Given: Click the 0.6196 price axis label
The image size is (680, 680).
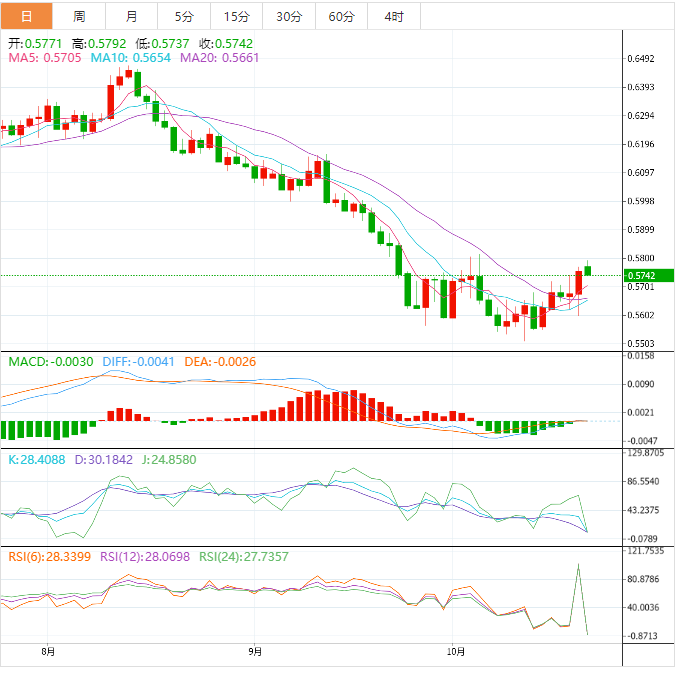Looking at the screenshot, I should click(x=641, y=144).
